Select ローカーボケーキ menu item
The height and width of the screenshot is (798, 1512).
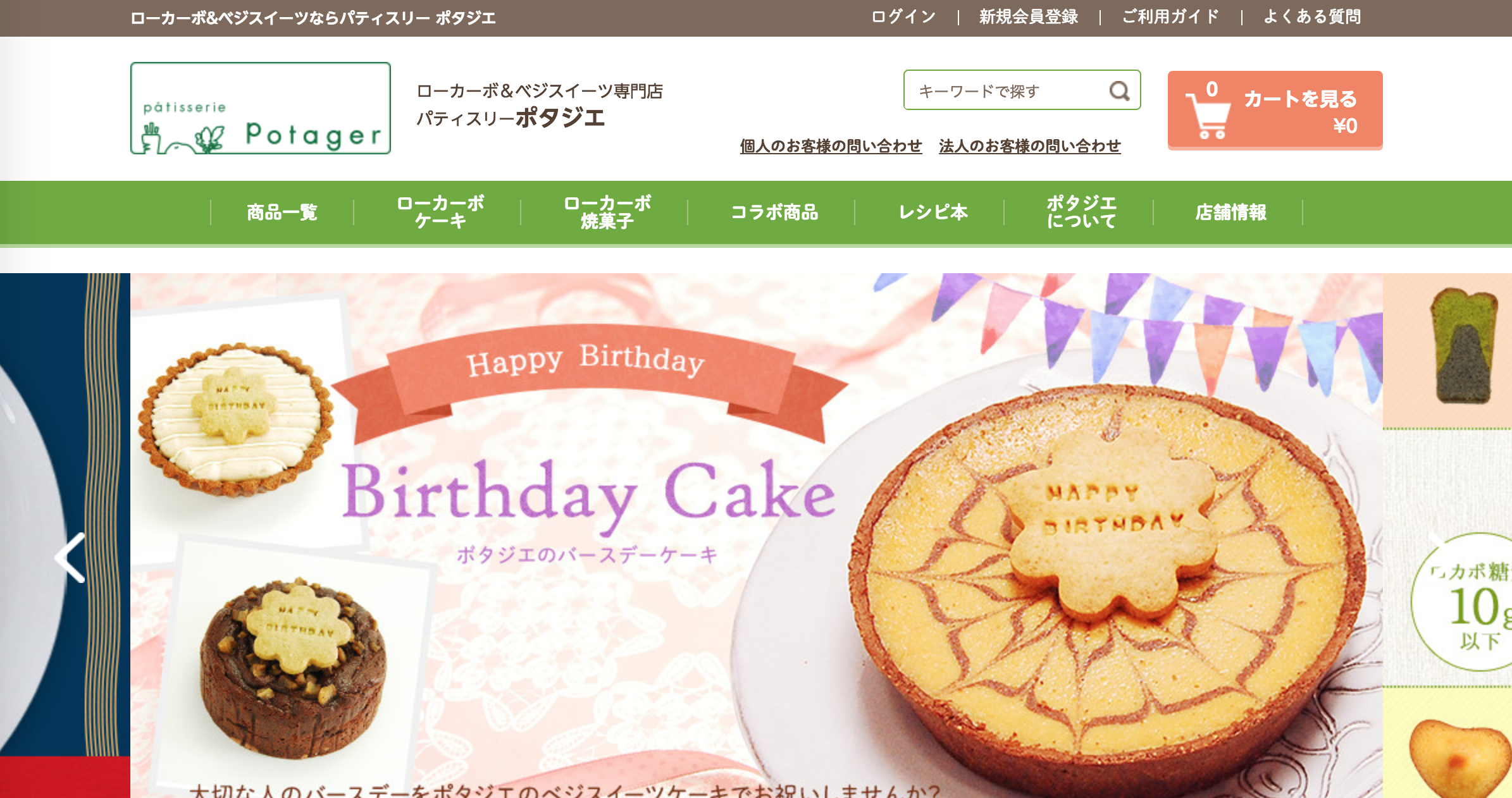(440, 212)
